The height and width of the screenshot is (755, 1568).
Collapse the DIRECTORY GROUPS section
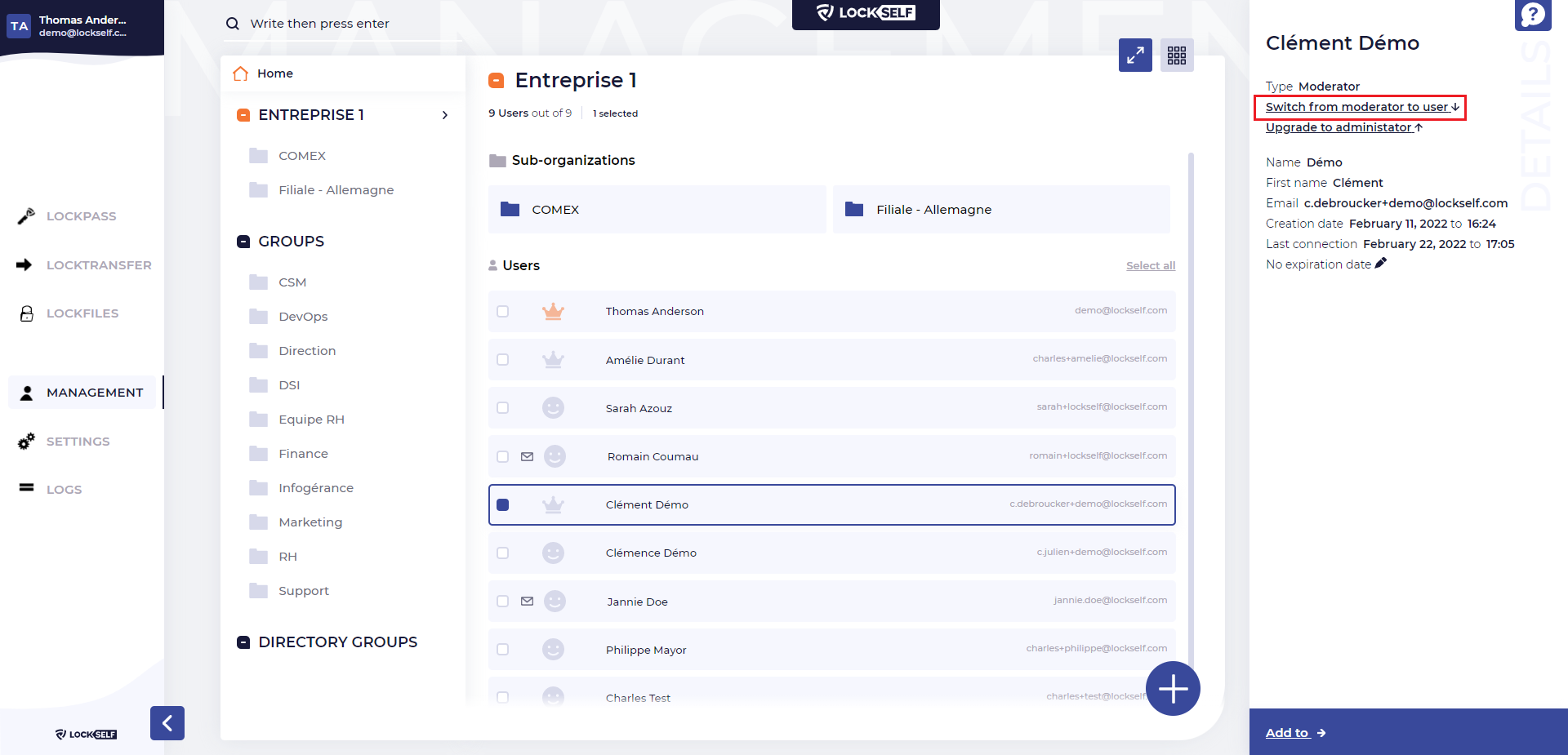click(x=243, y=642)
